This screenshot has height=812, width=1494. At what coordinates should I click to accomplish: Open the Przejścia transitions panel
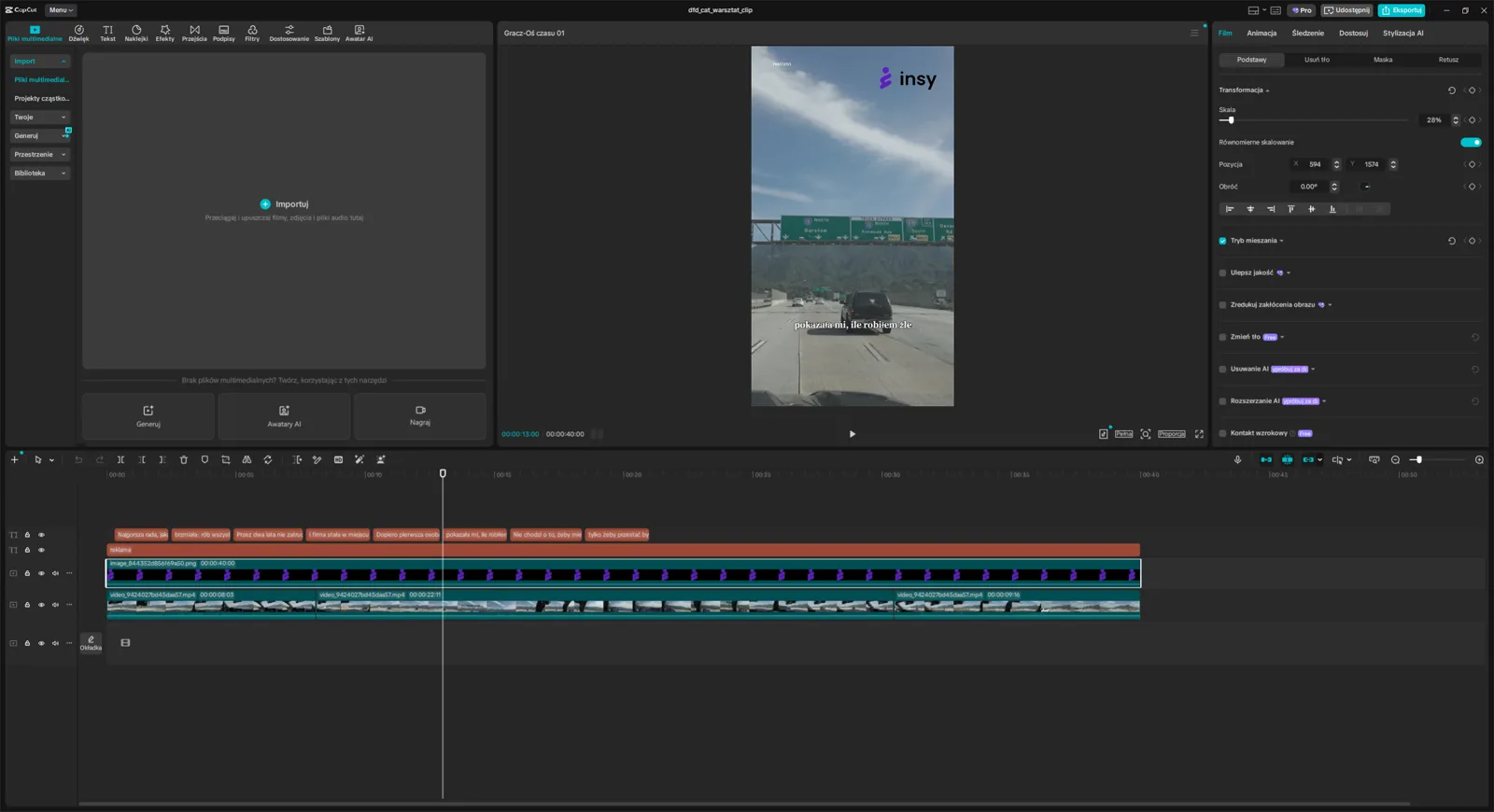tap(194, 34)
